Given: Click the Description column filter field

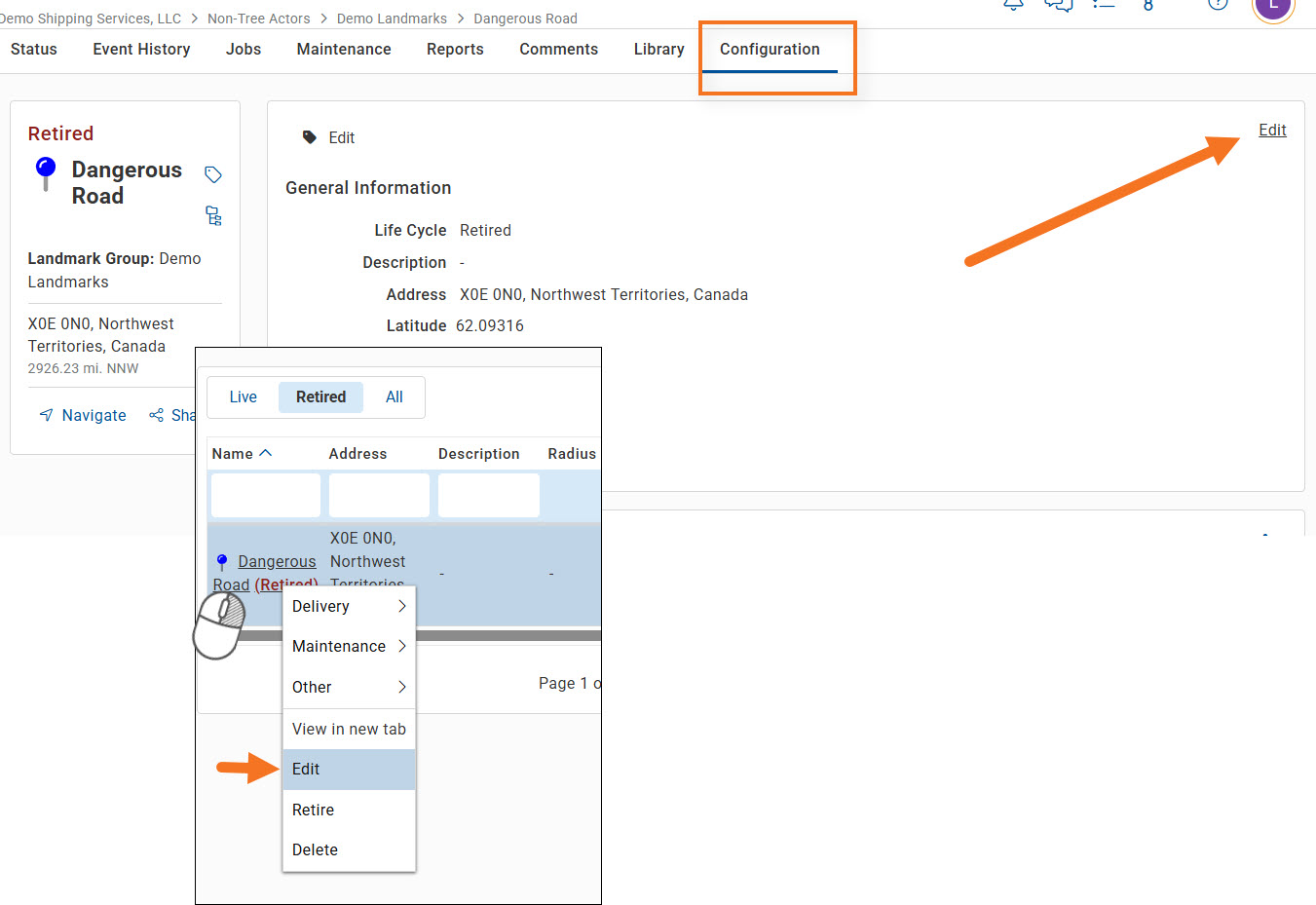Looking at the screenshot, I should click(x=489, y=496).
